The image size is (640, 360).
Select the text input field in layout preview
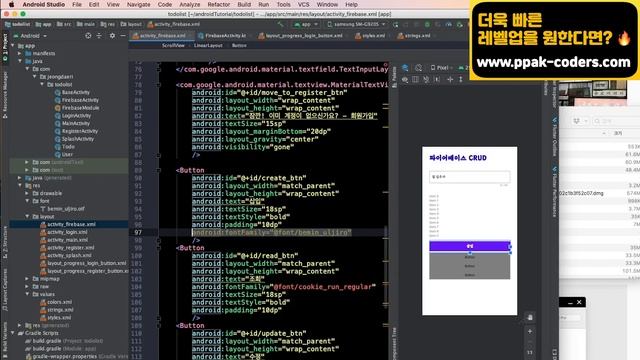[469, 177]
